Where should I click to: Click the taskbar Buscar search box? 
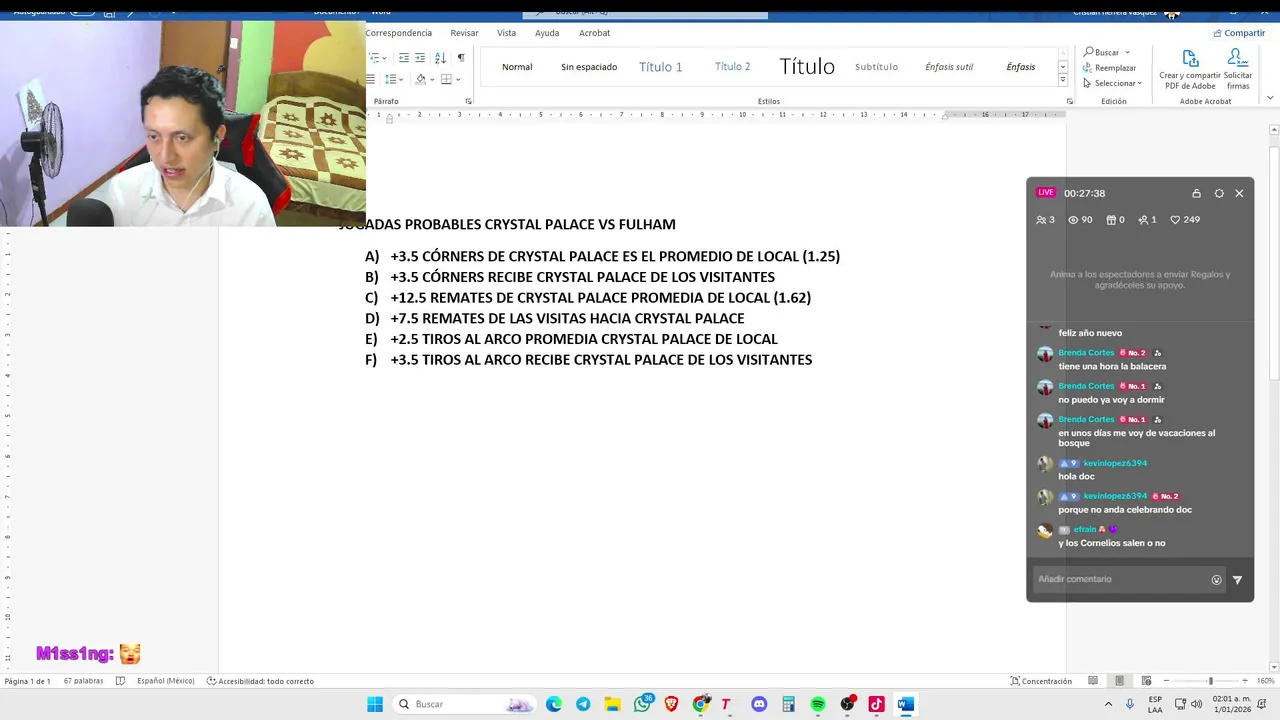pos(463,704)
